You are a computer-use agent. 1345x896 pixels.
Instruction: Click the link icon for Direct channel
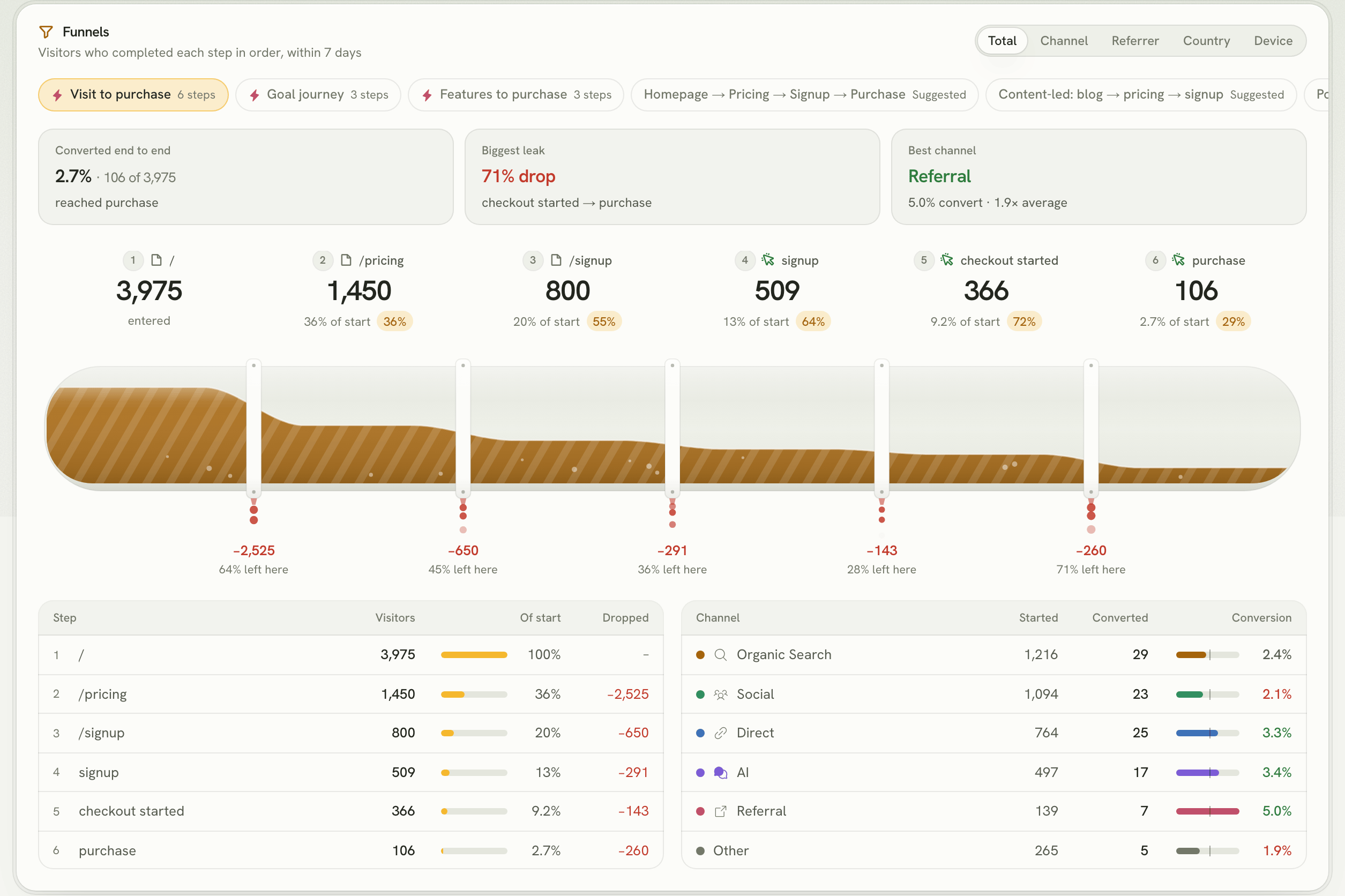(x=721, y=733)
